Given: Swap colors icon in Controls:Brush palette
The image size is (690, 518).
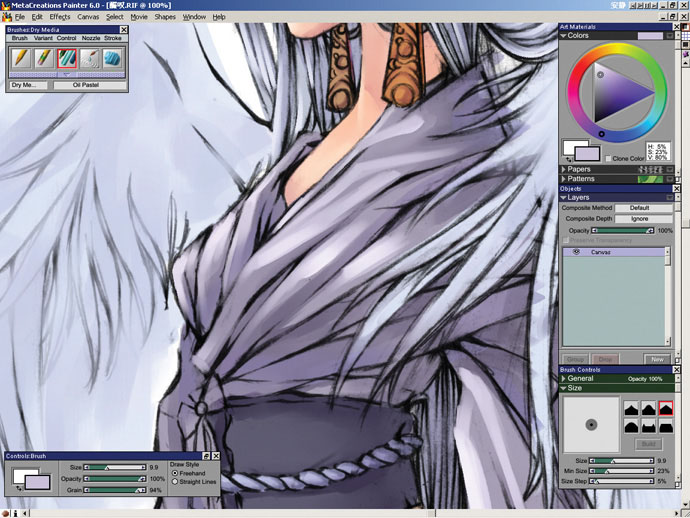Looking at the screenshot, I should [18, 488].
